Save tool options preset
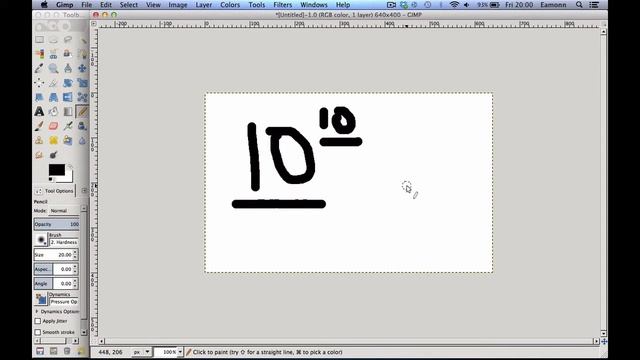The image size is (640, 360). [x=40, y=351]
